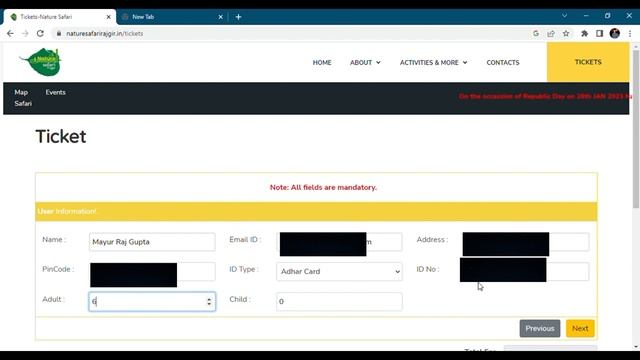This screenshot has width=640, height=360.
Task: Close the New Tab tab
Action: pyautogui.click(x=220, y=17)
